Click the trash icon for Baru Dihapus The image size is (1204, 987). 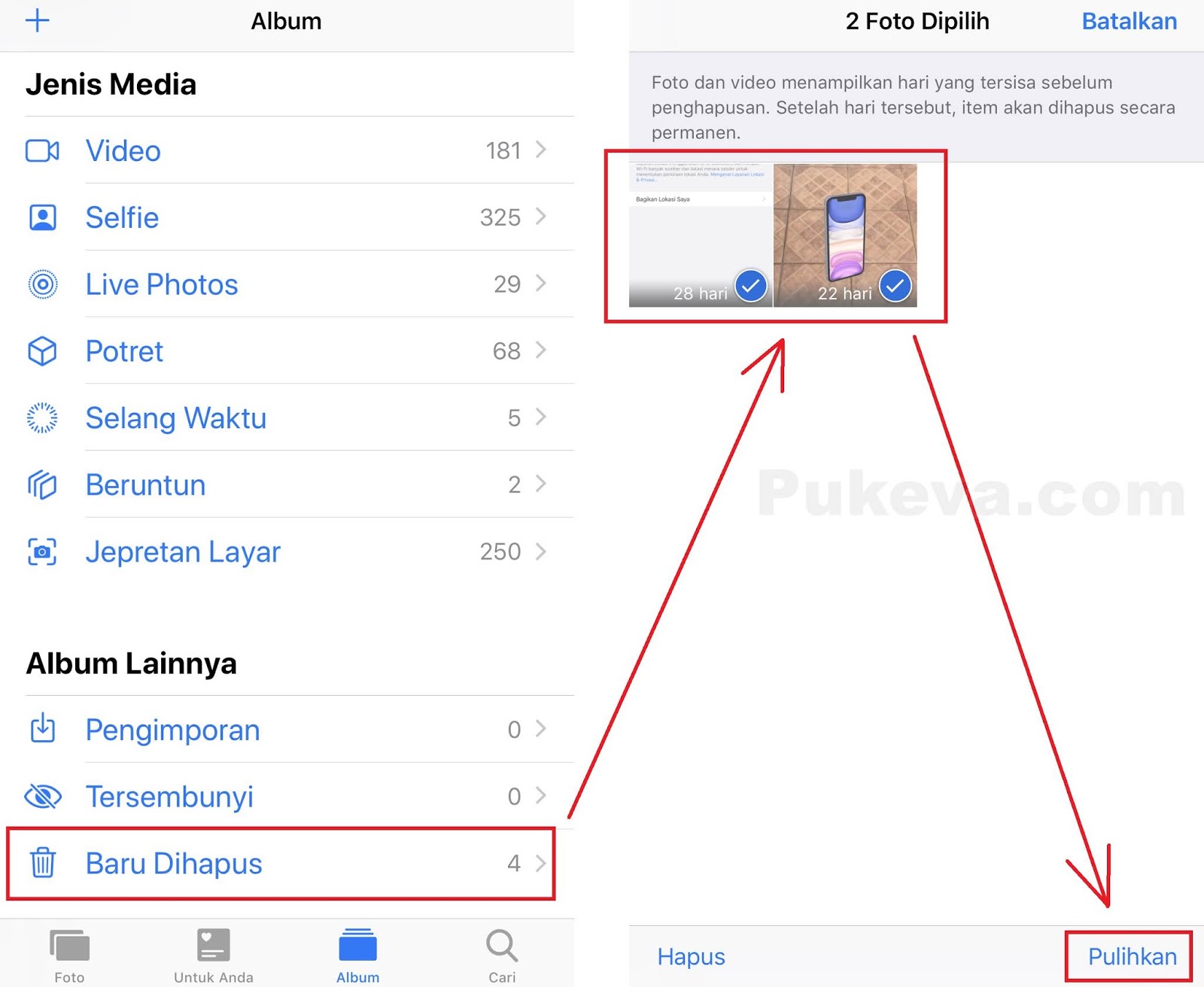[x=42, y=863]
